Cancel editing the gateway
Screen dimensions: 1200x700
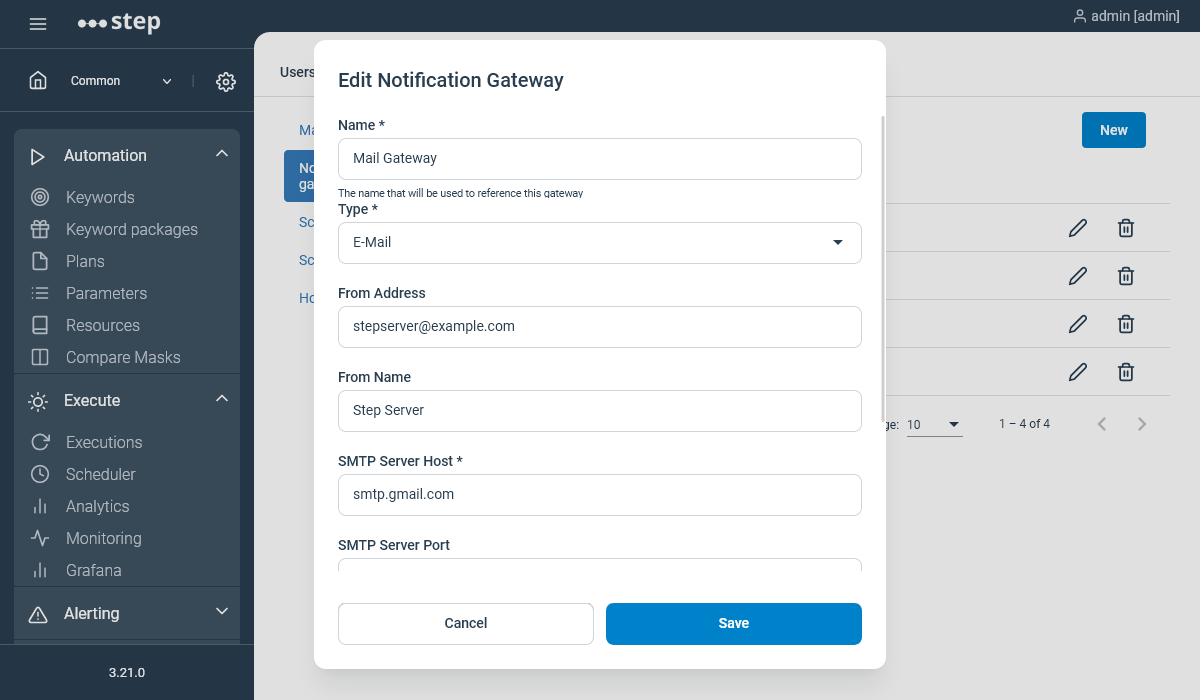pyautogui.click(x=466, y=623)
